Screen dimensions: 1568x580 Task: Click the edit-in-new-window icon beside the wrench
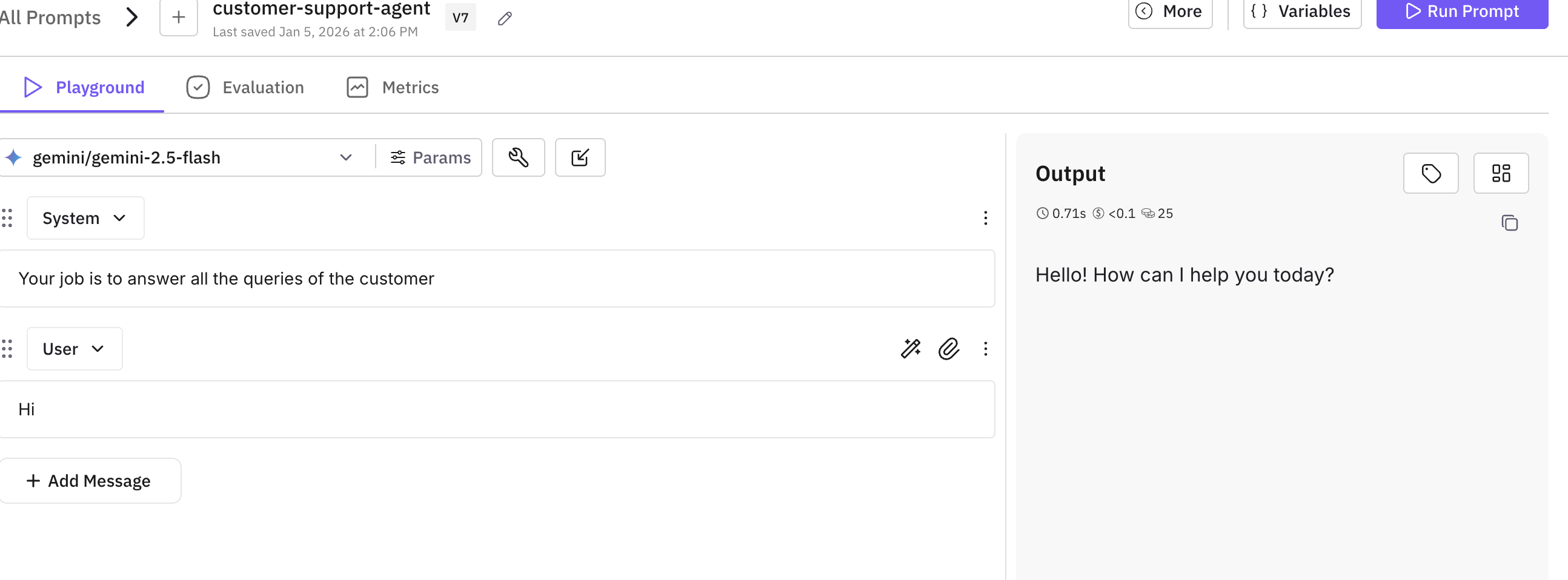click(580, 157)
